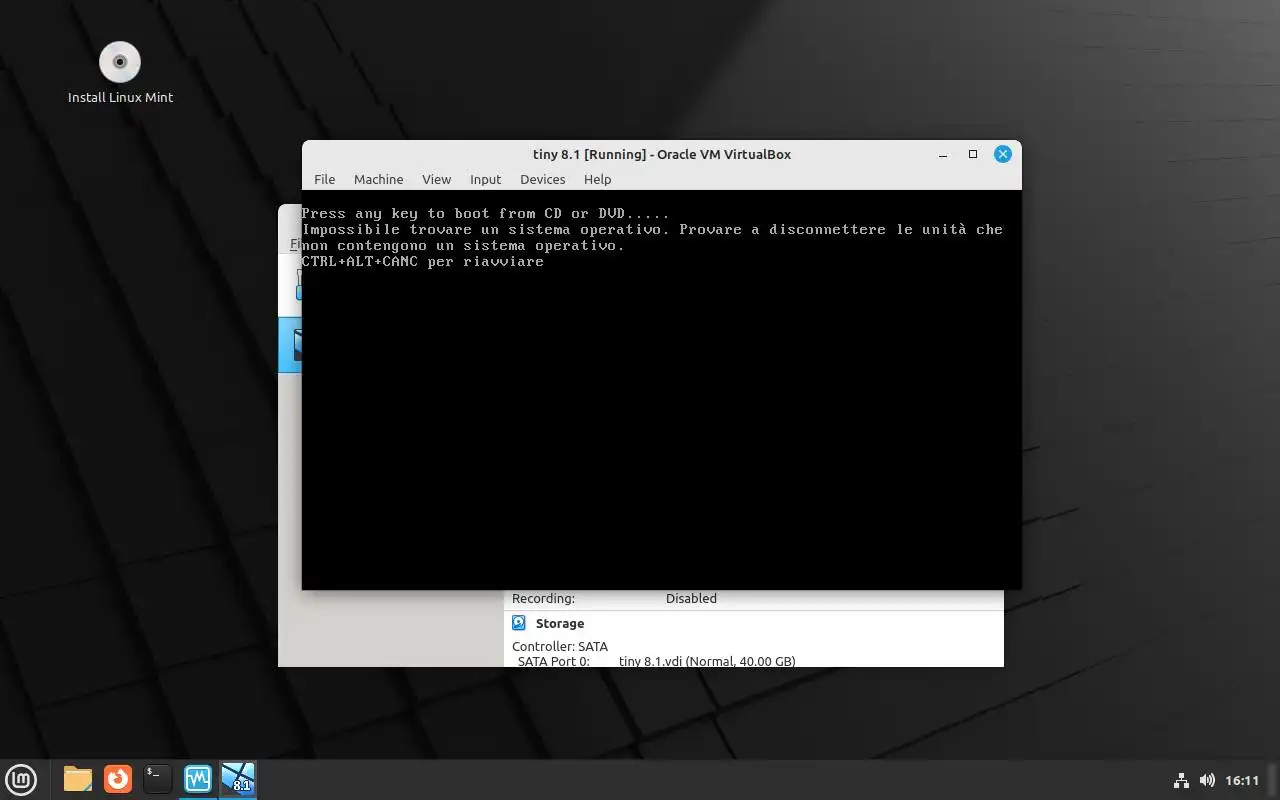
Task: Open the Help menu
Action: (597, 179)
